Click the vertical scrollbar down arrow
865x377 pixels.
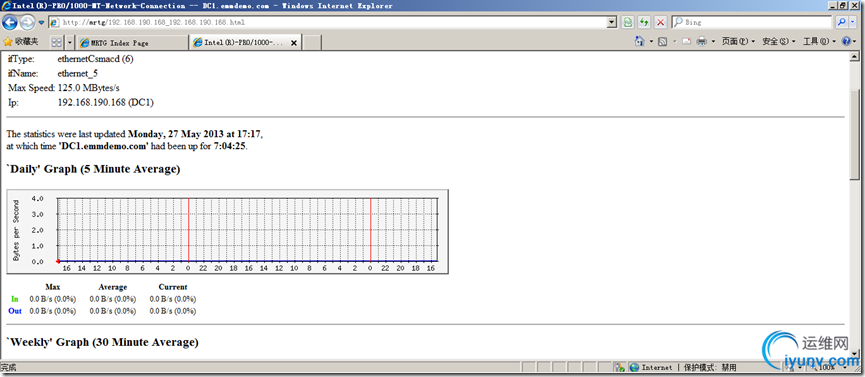coord(855,353)
